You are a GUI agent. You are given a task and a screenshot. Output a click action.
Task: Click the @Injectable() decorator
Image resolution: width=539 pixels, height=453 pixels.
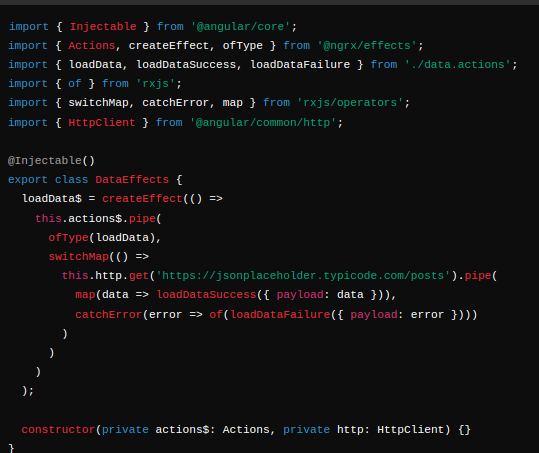51,161
